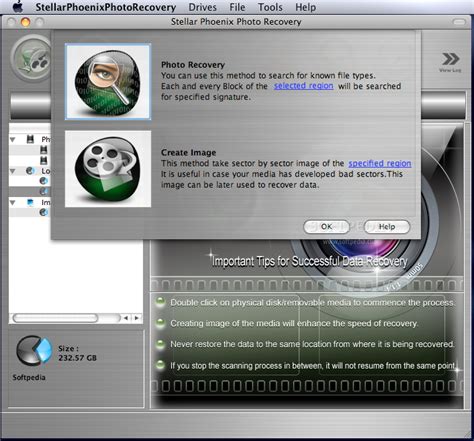Select first drive icon under 'Ph' group

pyautogui.click(x=44, y=150)
